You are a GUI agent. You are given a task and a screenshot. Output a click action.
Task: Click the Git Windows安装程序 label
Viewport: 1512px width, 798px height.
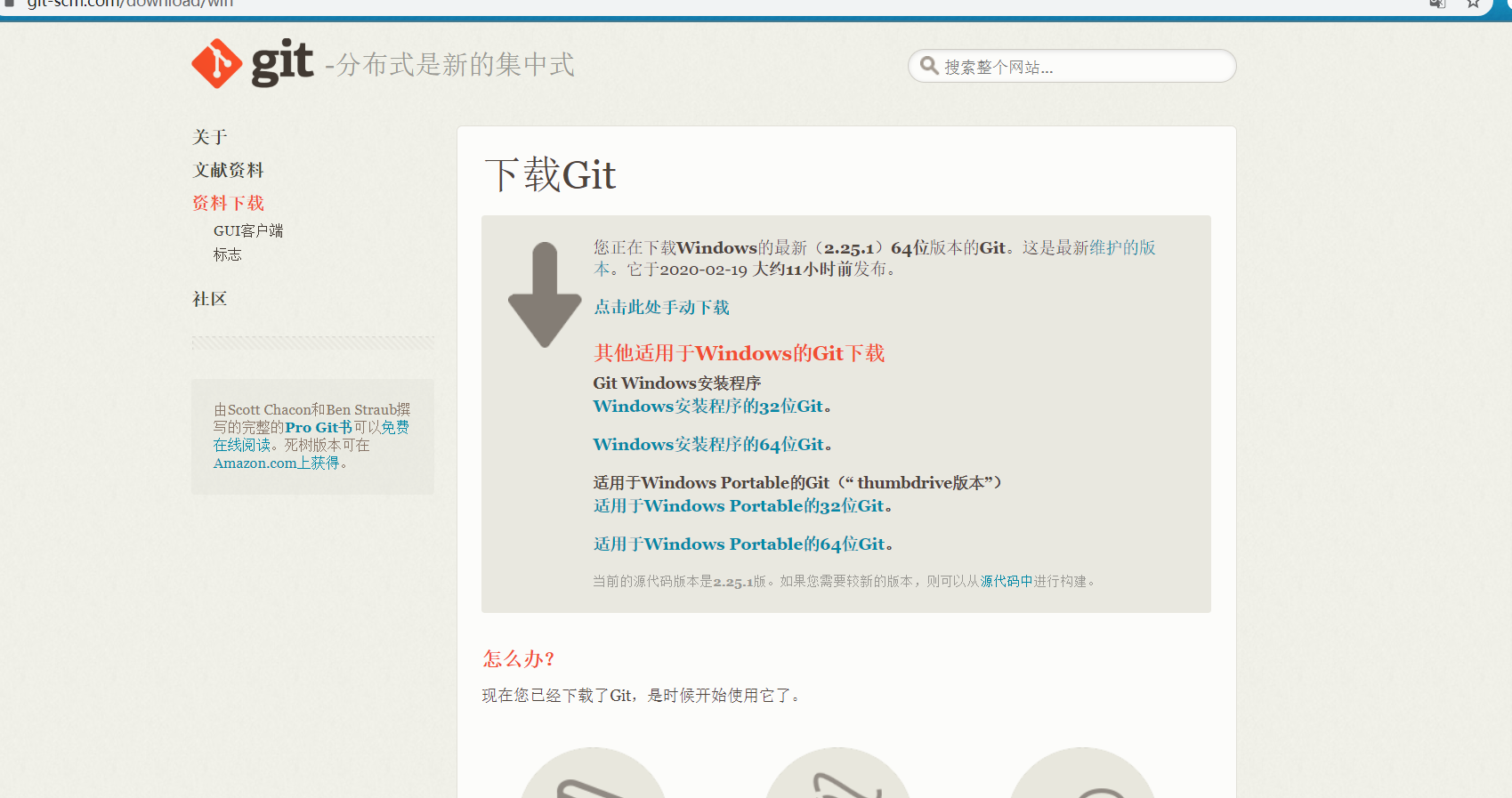click(x=677, y=383)
